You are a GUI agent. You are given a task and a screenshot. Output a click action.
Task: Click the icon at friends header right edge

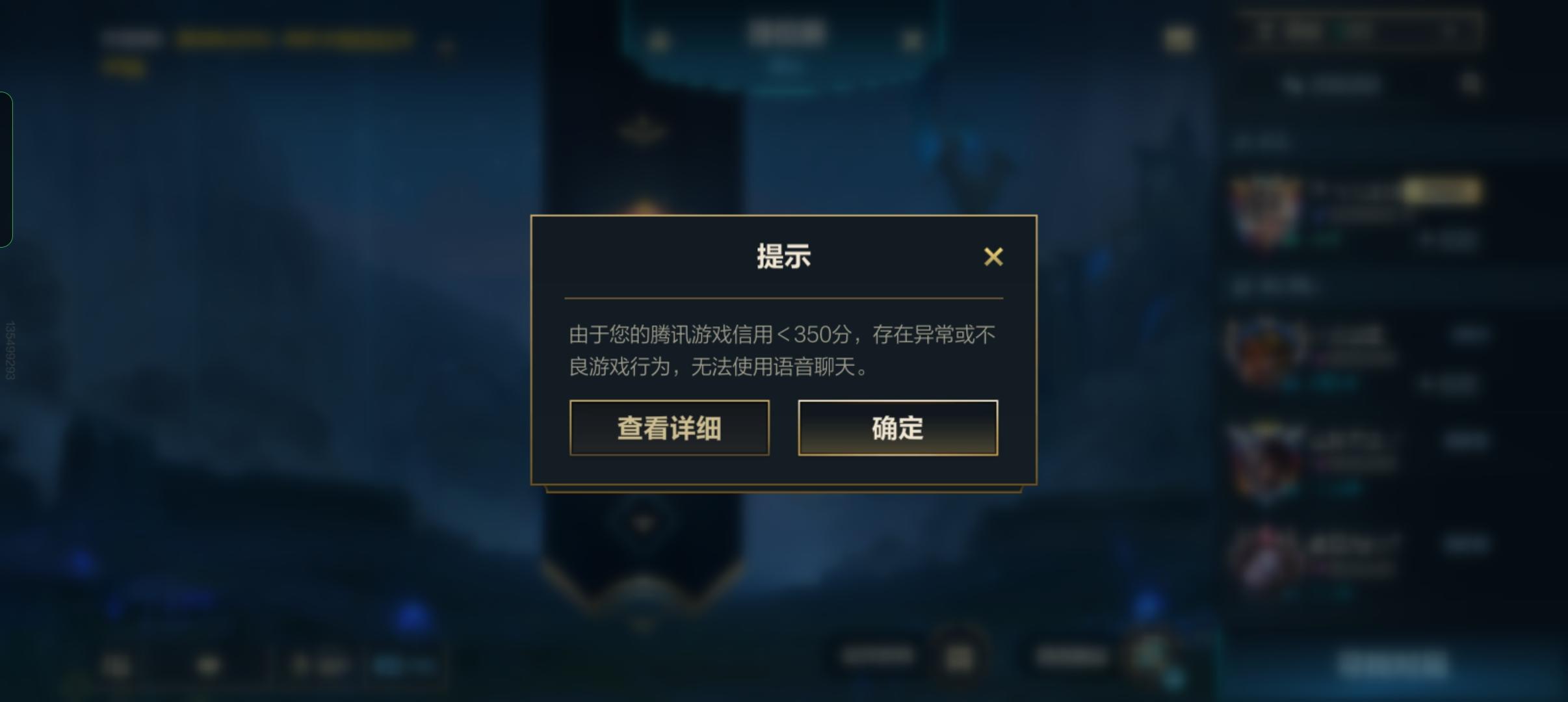coord(1470,84)
